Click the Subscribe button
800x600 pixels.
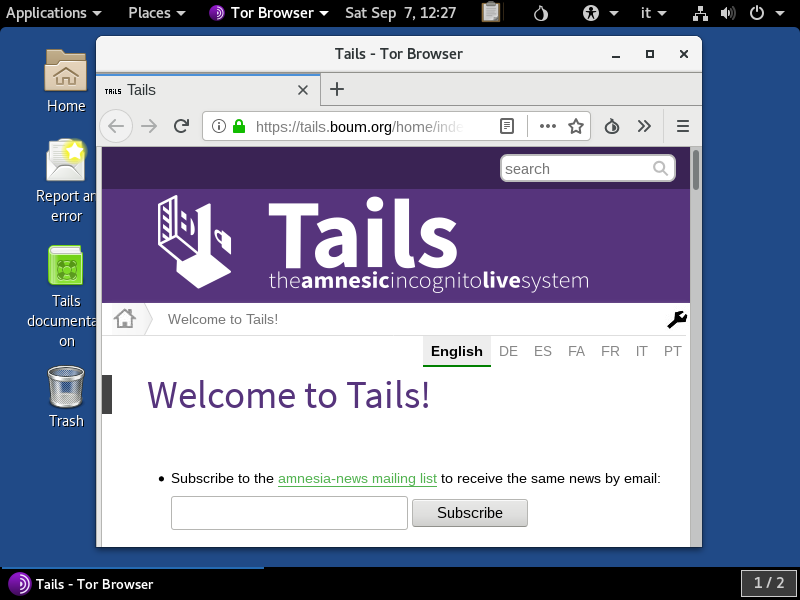(470, 513)
